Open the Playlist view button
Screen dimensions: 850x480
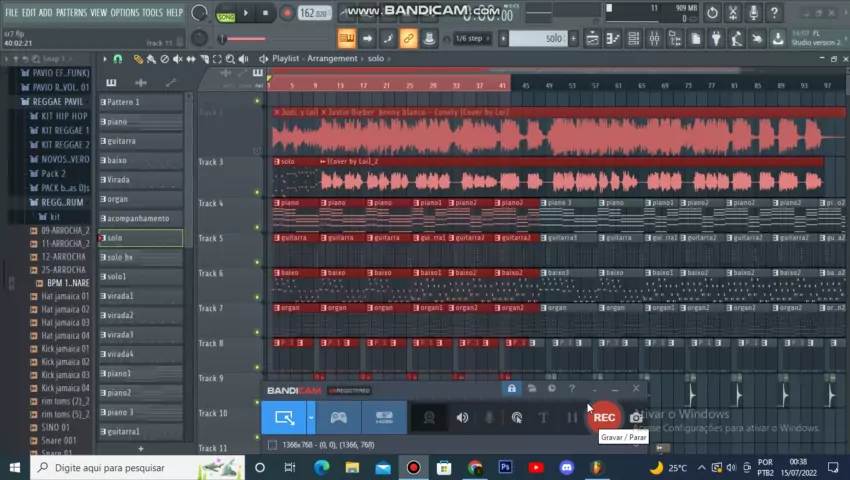(x=592, y=38)
